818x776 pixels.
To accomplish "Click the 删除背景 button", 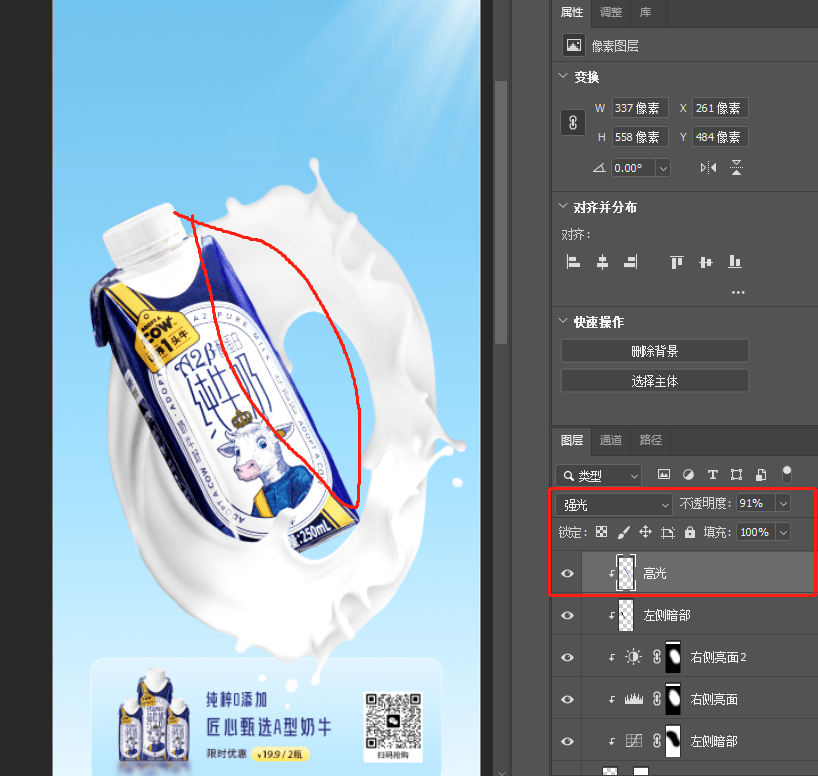I will 655,351.
